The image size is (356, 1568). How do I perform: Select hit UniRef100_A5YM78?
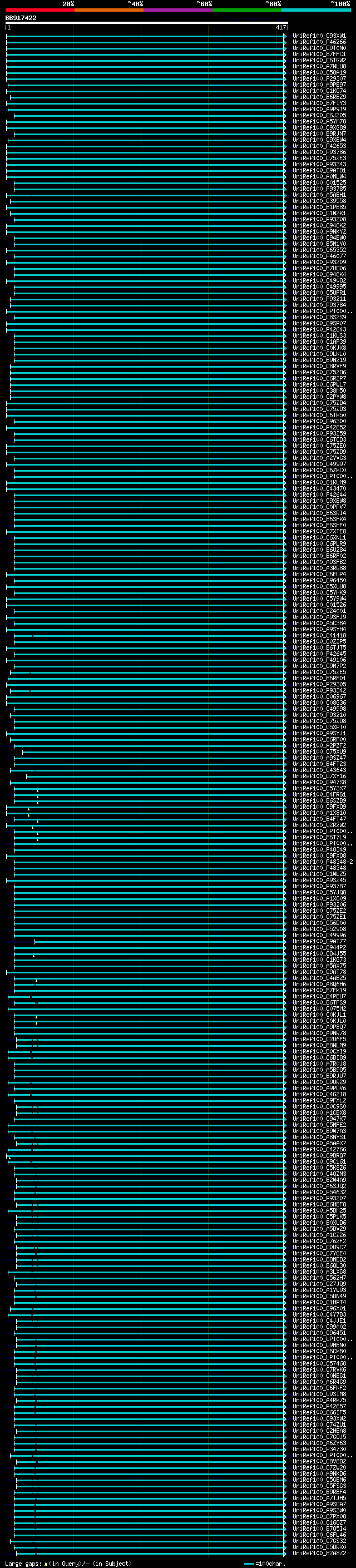point(319,121)
